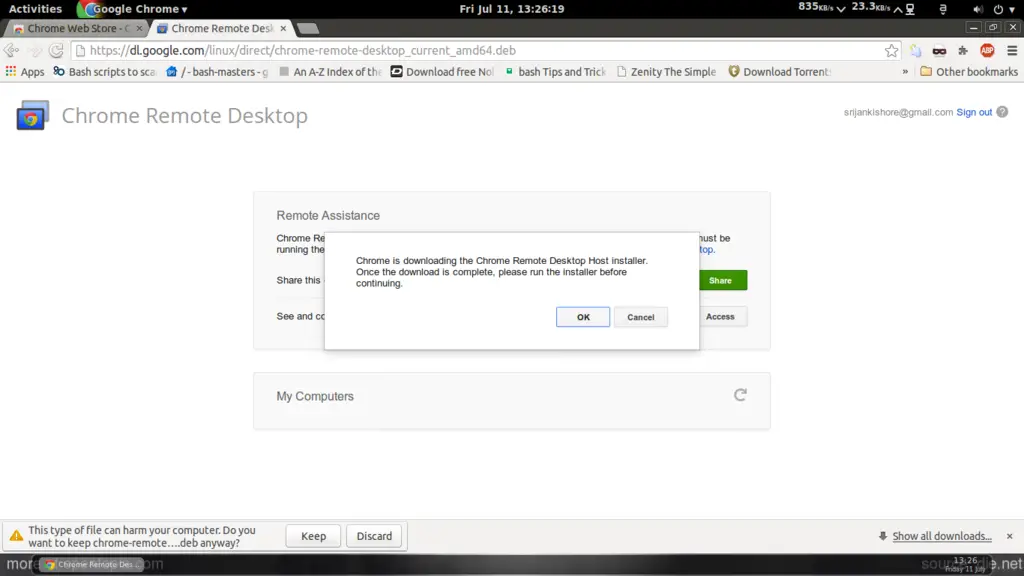Click the browser forward arrow
The width and height of the screenshot is (1024, 576).
pos(35,50)
